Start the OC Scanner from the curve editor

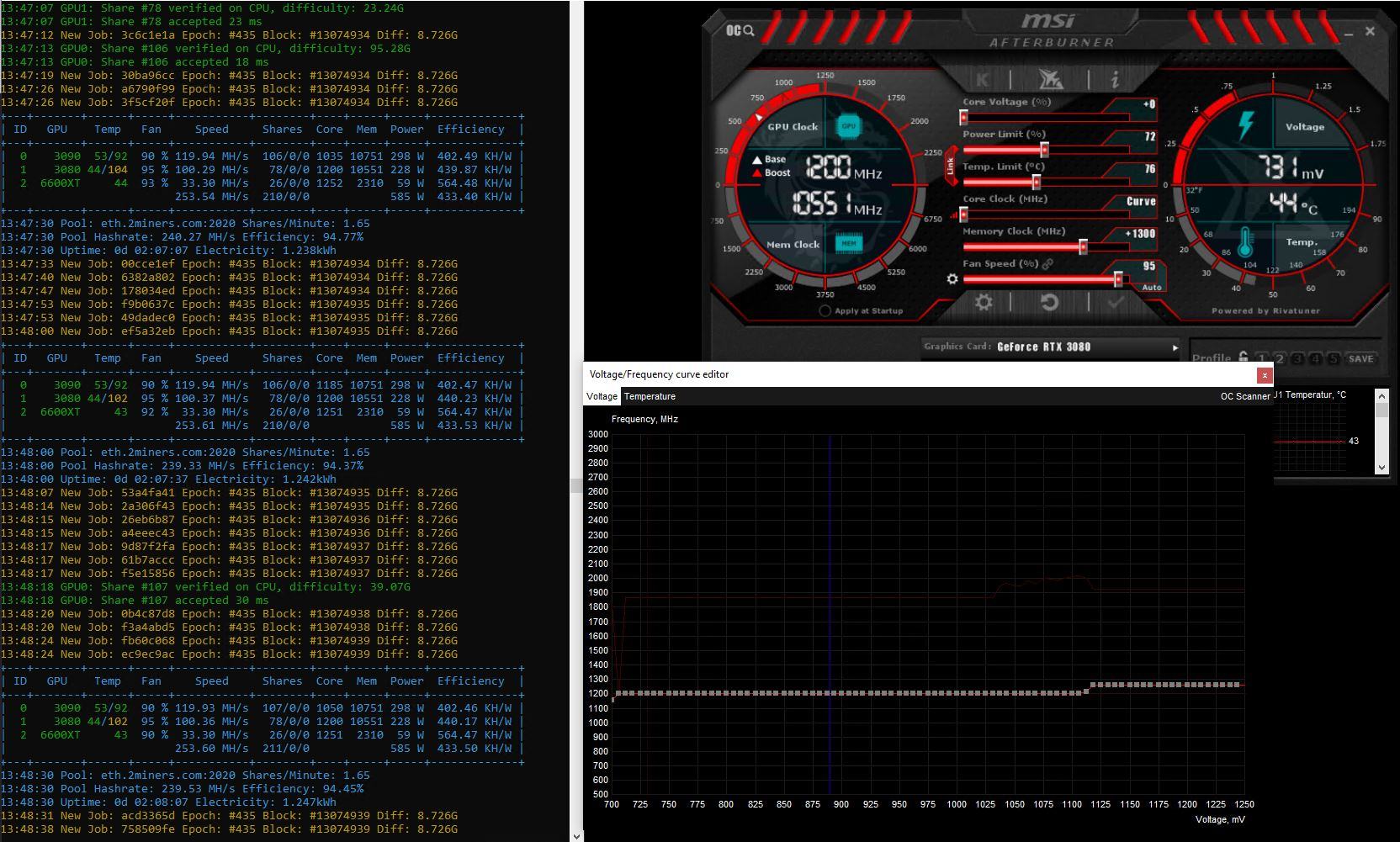(x=1245, y=396)
